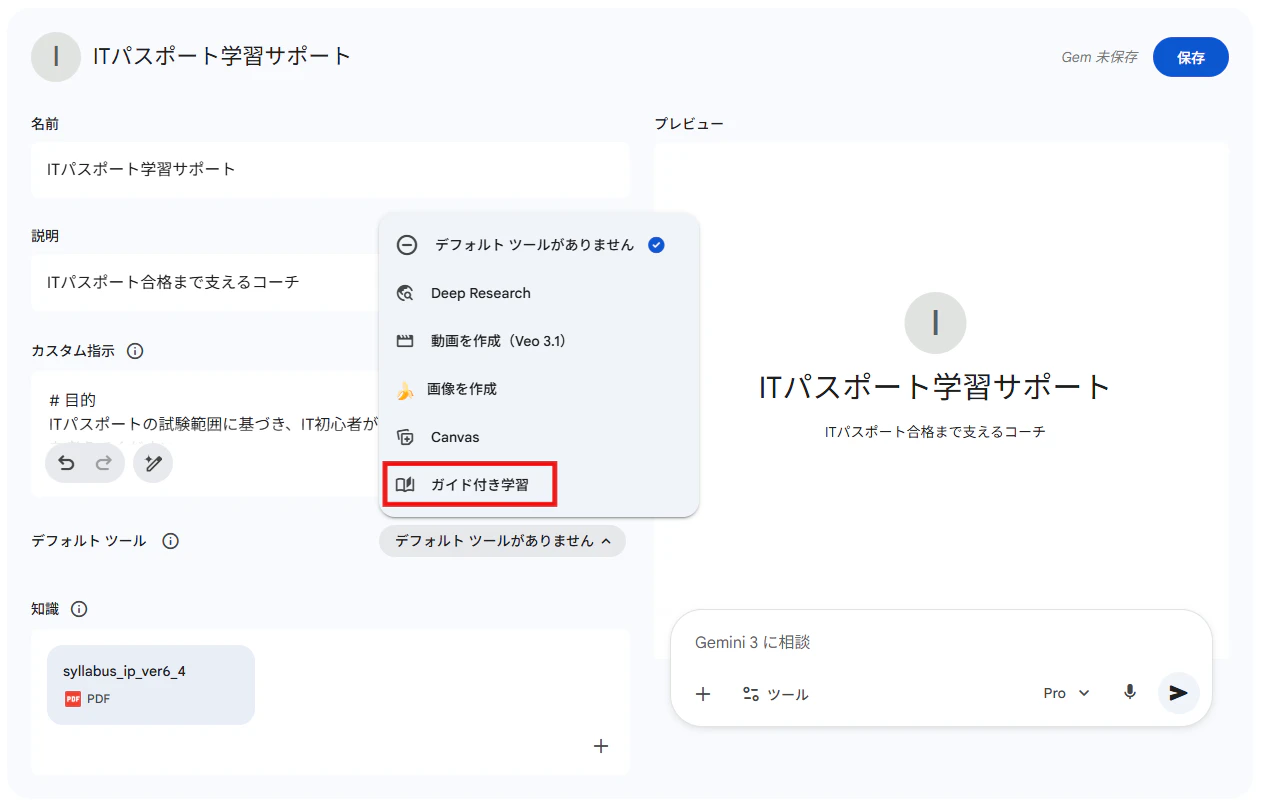
Task: Click the header title ITパスポート学習サポート
Action: coord(222,56)
